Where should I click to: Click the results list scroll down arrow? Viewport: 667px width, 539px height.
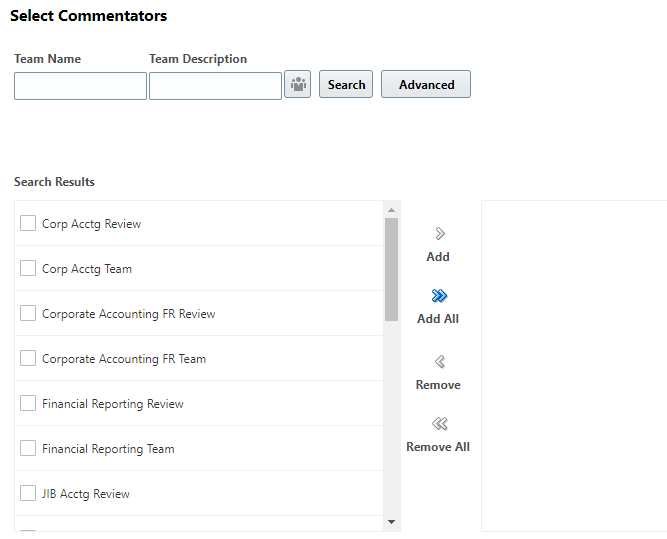tap(391, 522)
